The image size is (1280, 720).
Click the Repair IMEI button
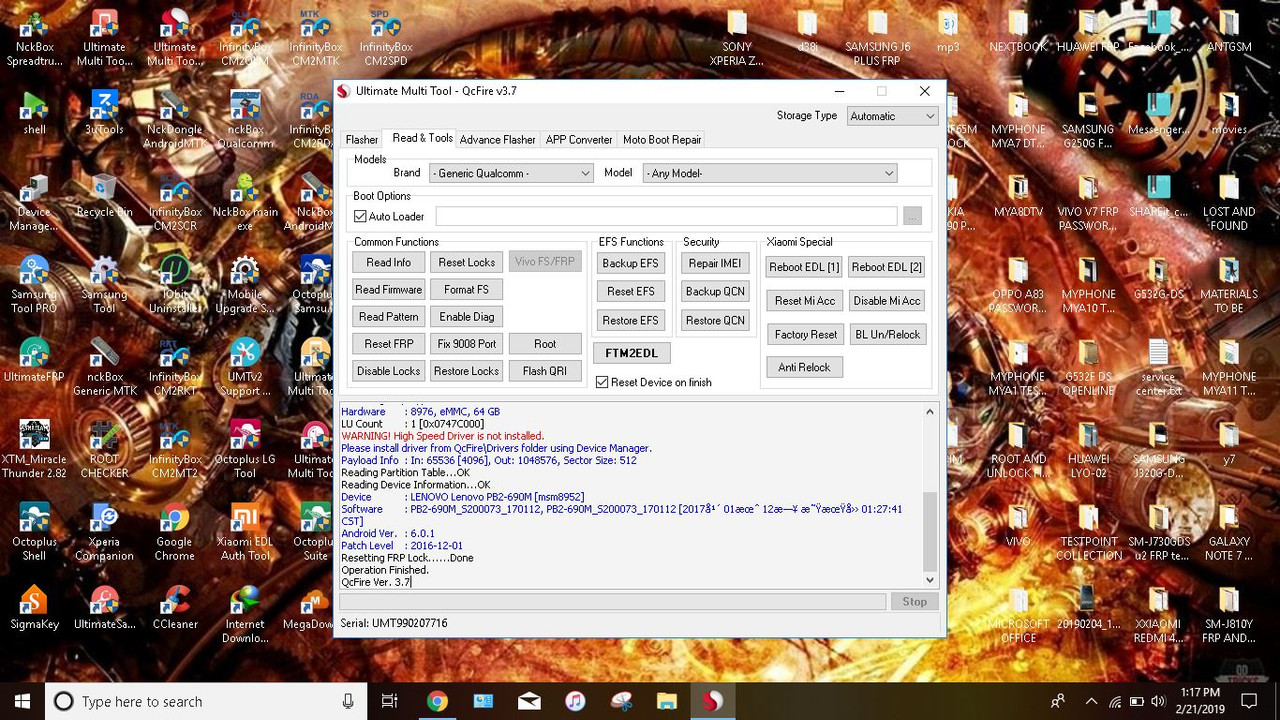click(x=715, y=263)
